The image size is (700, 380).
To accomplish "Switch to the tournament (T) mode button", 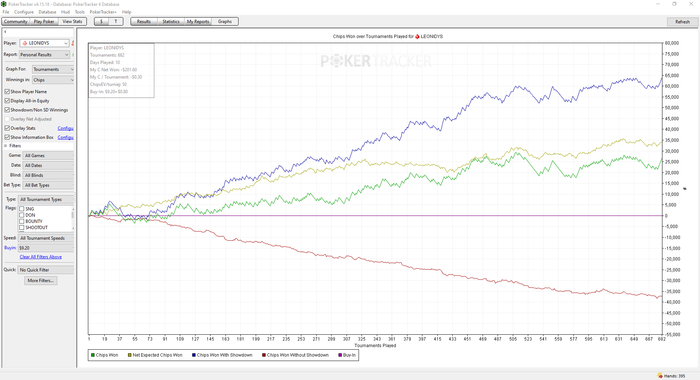I will [x=116, y=21].
